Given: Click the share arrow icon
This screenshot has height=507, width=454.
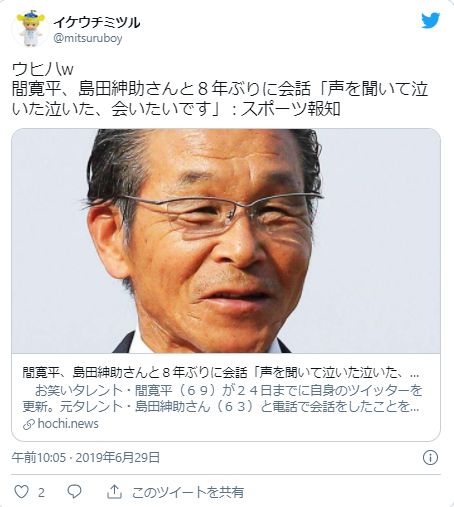Looking at the screenshot, I should click(x=114, y=492).
